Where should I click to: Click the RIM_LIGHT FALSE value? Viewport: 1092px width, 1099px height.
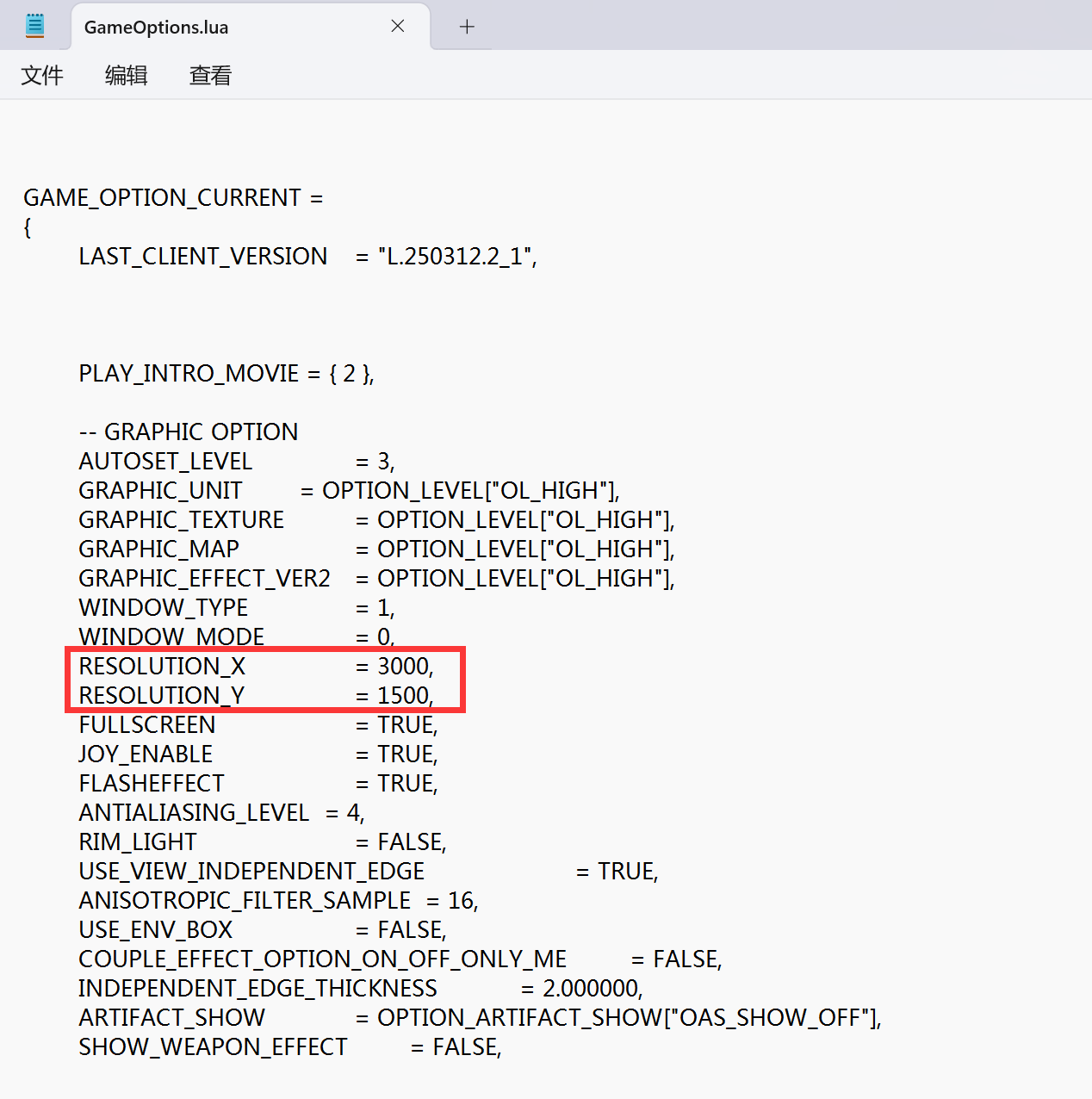(x=410, y=842)
